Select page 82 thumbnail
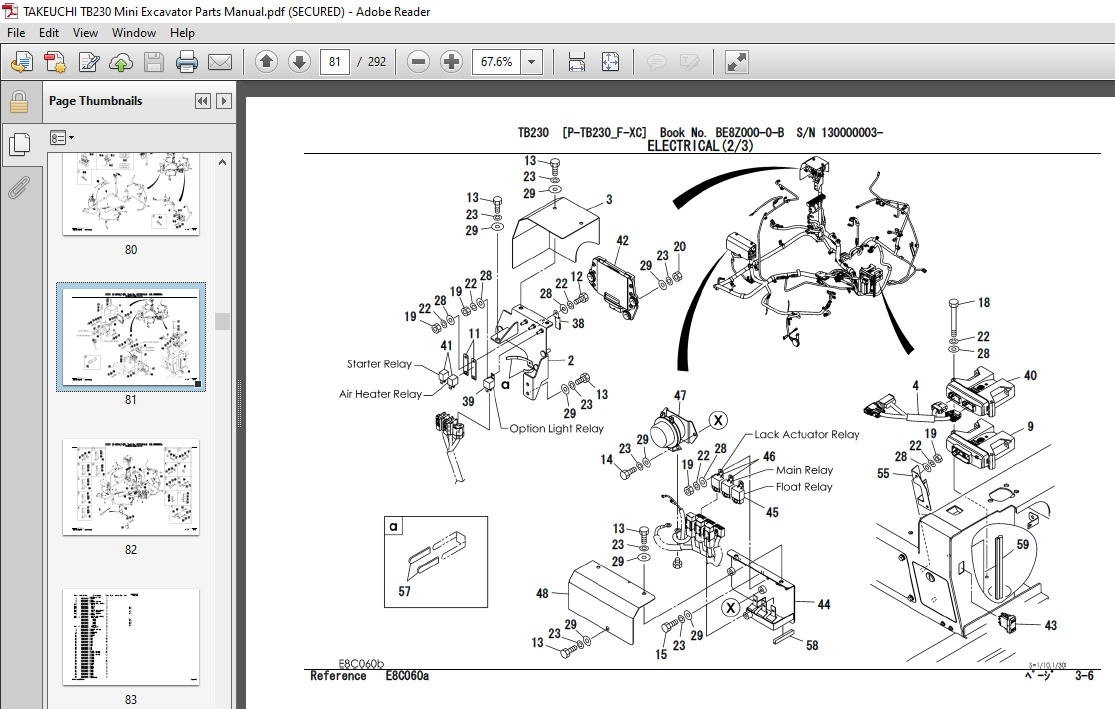This screenshot has height=709, width=1115. (x=131, y=487)
